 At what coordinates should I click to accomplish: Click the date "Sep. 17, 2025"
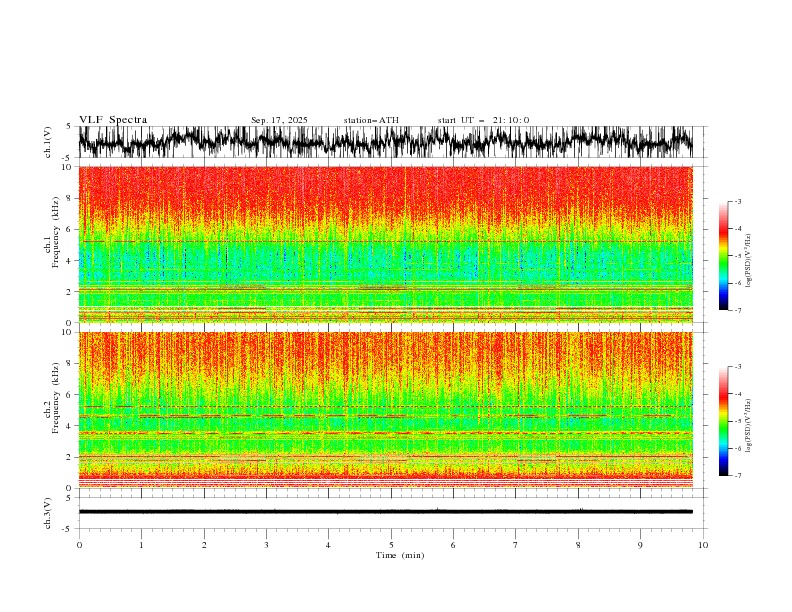(x=279, y=120)
